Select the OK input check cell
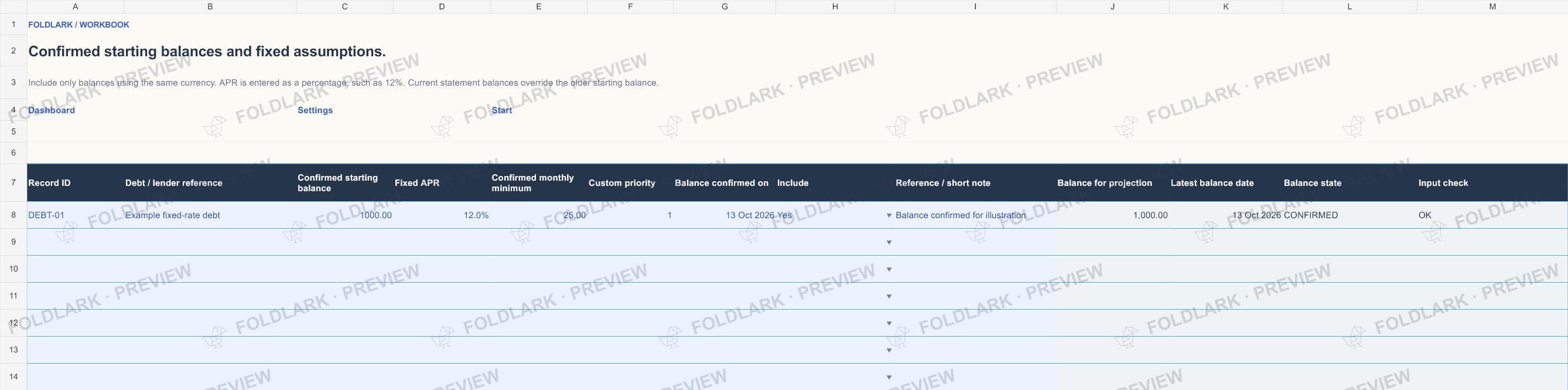This screenshot has height=390, width=1568. 1492,215
